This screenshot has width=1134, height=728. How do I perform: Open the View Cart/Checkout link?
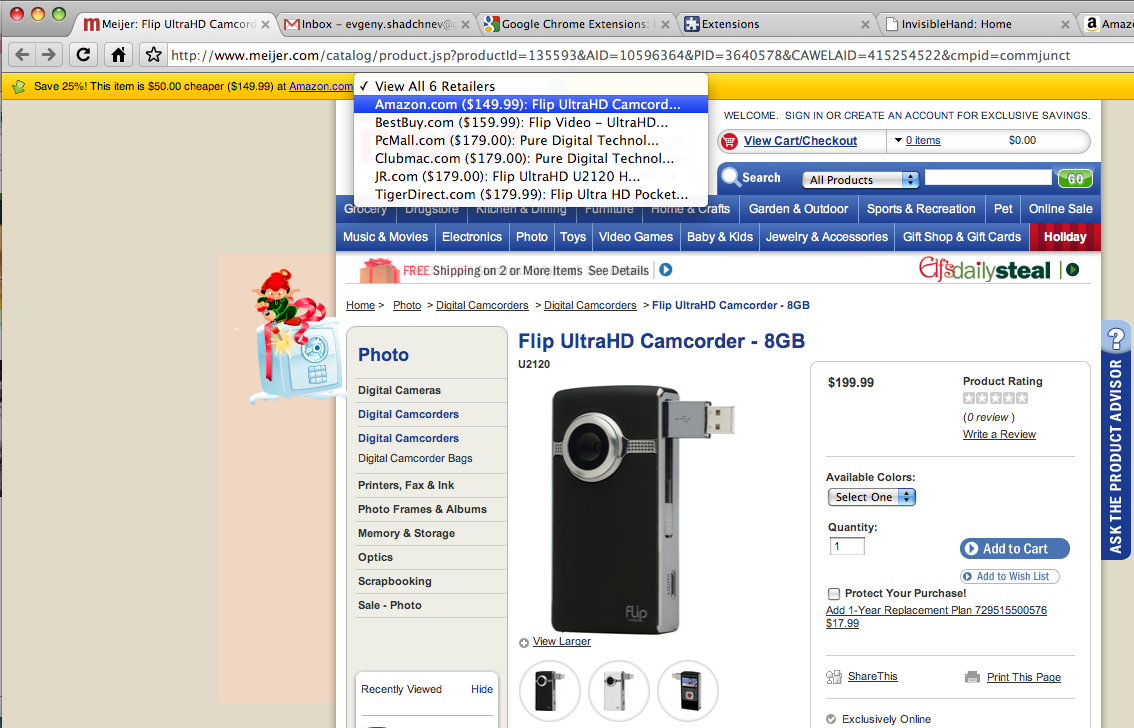(x=800, y=141)
